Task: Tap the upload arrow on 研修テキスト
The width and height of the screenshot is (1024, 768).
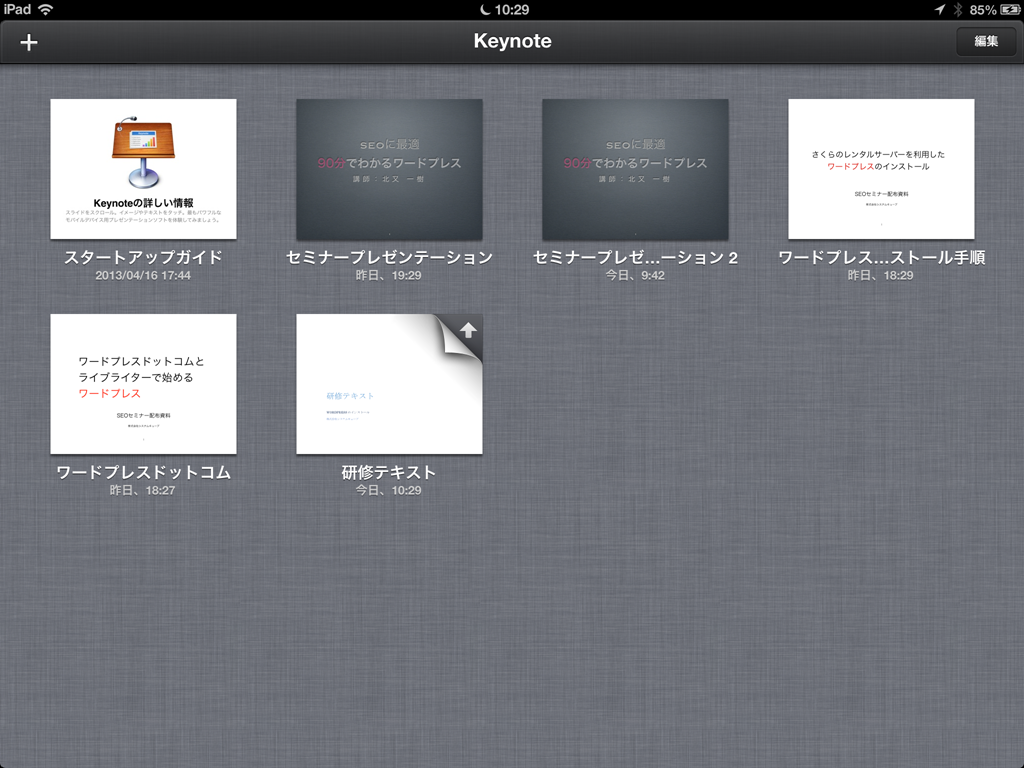Action: tap(468, 330)
